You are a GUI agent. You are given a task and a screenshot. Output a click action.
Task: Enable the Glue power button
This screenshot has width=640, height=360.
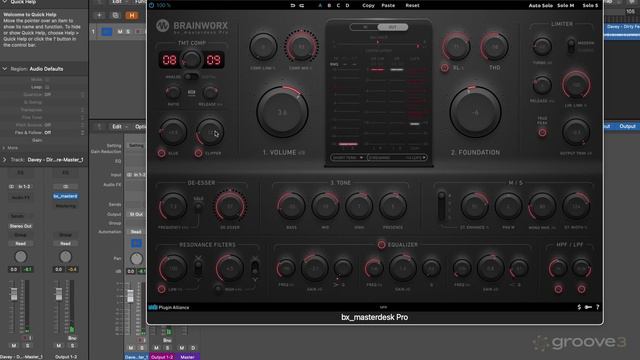pos(162,153)
